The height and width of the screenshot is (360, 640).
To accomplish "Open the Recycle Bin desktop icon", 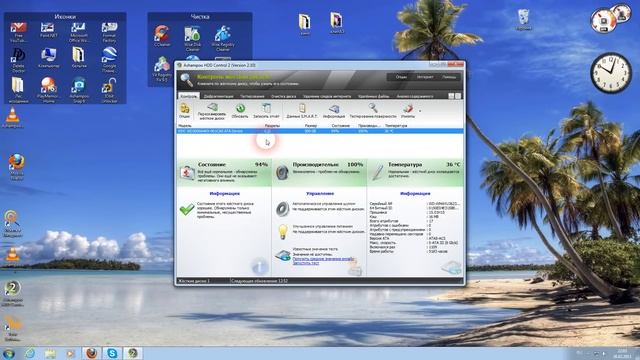I will coord(523,20).
